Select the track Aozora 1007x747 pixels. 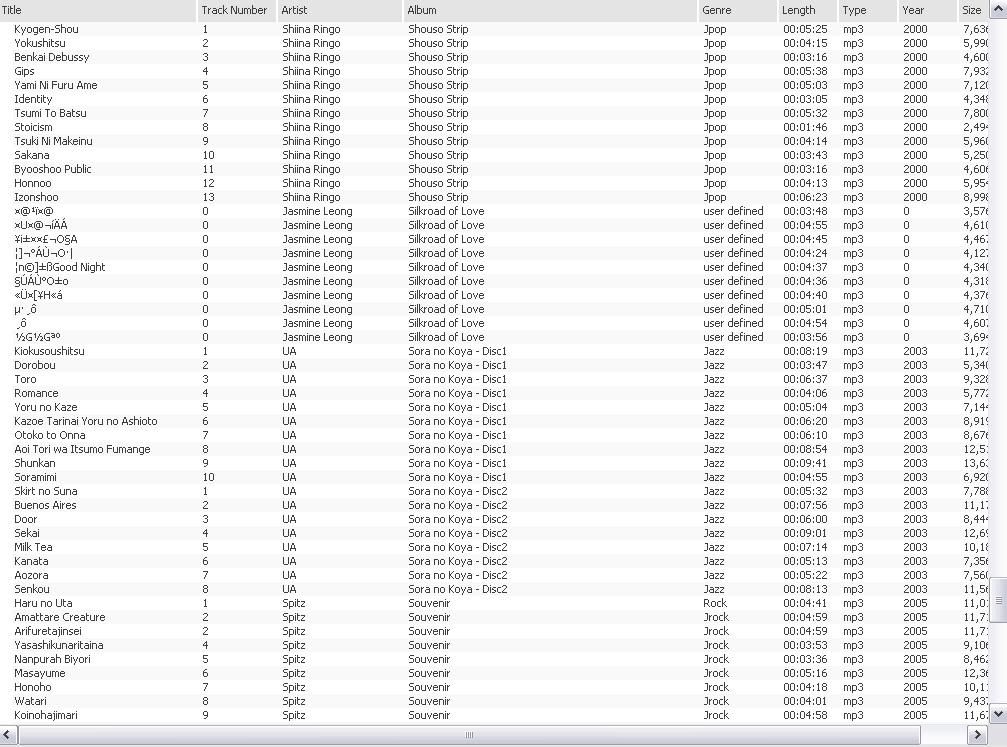tap(31, 576)
